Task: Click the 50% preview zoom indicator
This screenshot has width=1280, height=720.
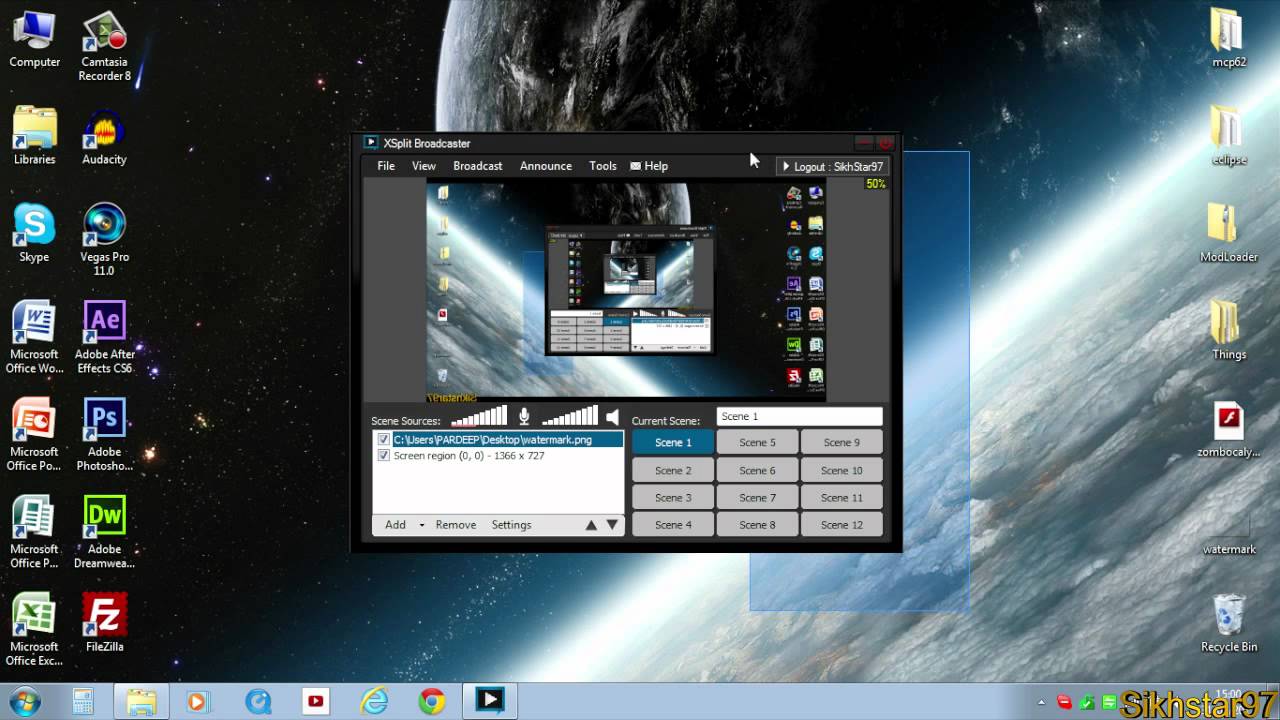Action: (x=876, y=184)
